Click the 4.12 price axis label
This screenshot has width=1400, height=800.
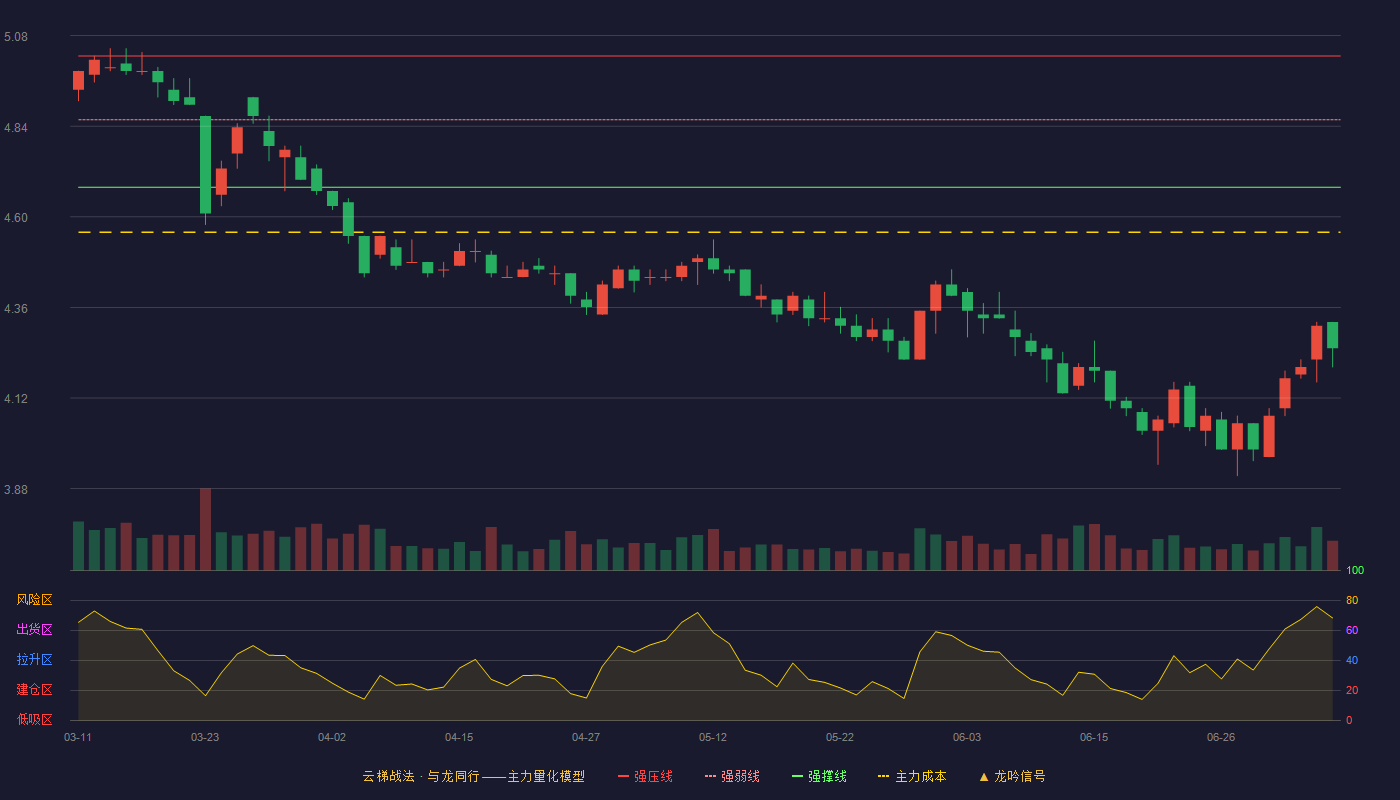[x=16, y=399]
